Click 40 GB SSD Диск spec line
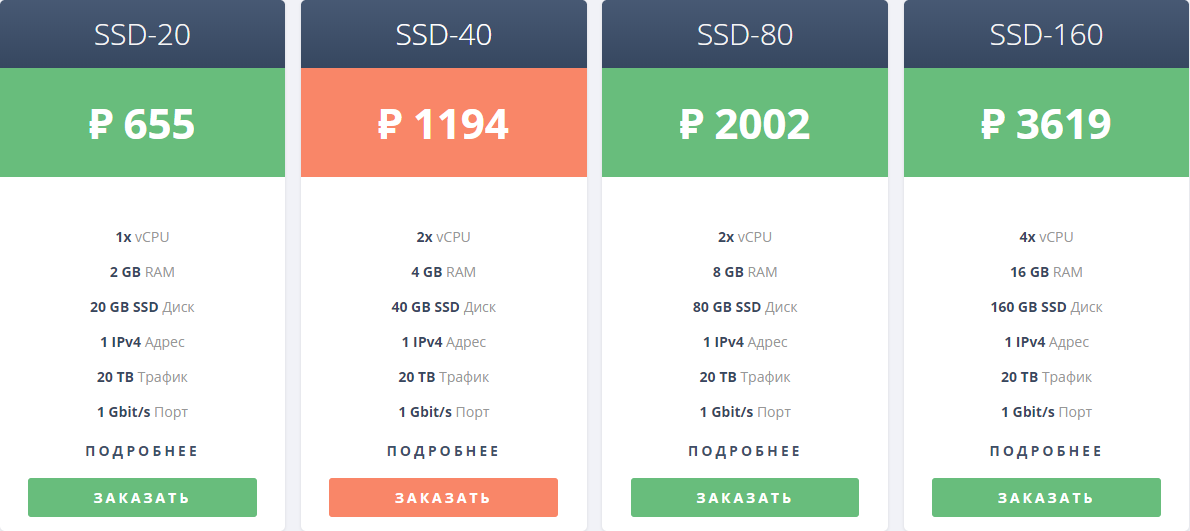 tap(443, 307)
